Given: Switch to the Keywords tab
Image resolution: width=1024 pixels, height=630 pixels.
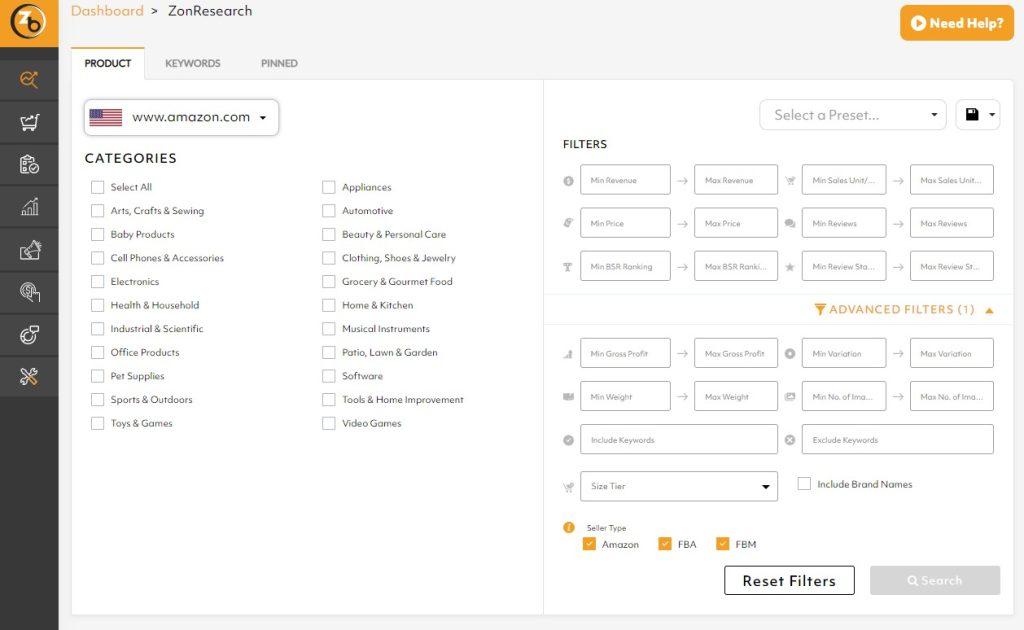Looking at the screenshot, I should click(192, 63).
